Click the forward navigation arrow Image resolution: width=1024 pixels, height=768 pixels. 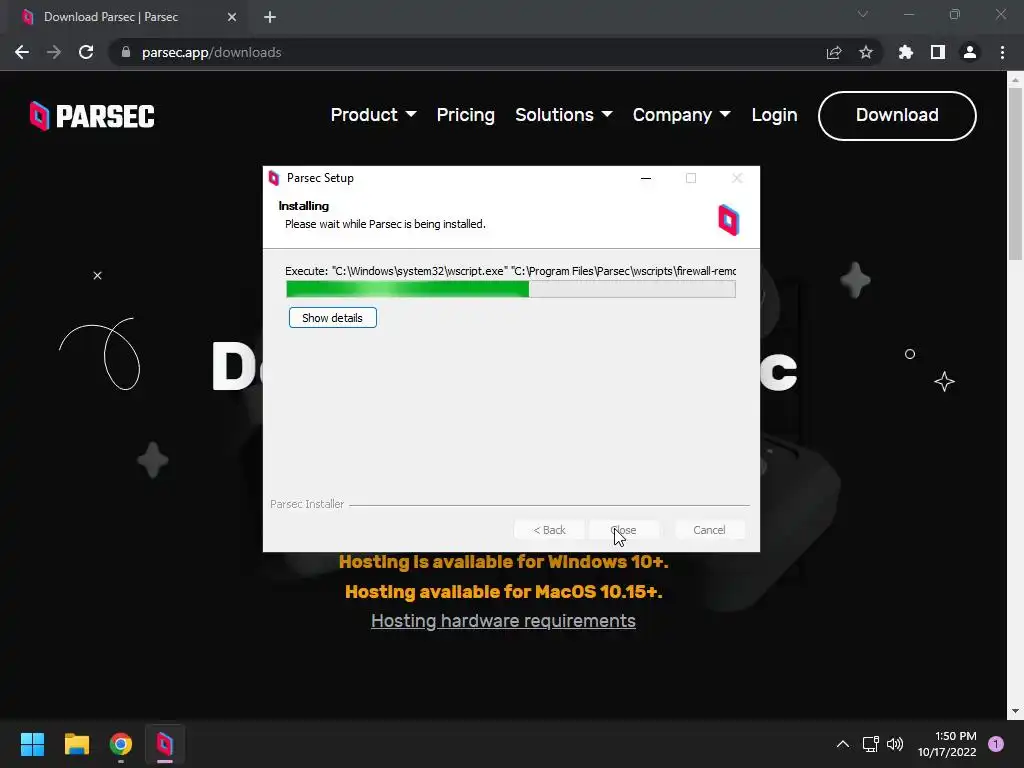pos(54,52)
